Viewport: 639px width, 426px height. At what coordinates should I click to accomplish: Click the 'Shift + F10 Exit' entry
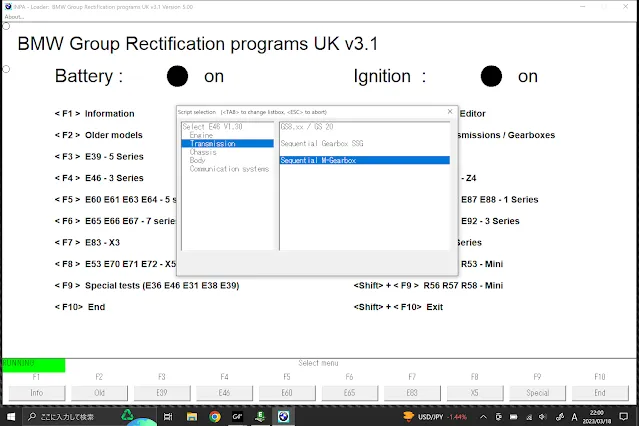pyautogui.click(x=398, y=307)
